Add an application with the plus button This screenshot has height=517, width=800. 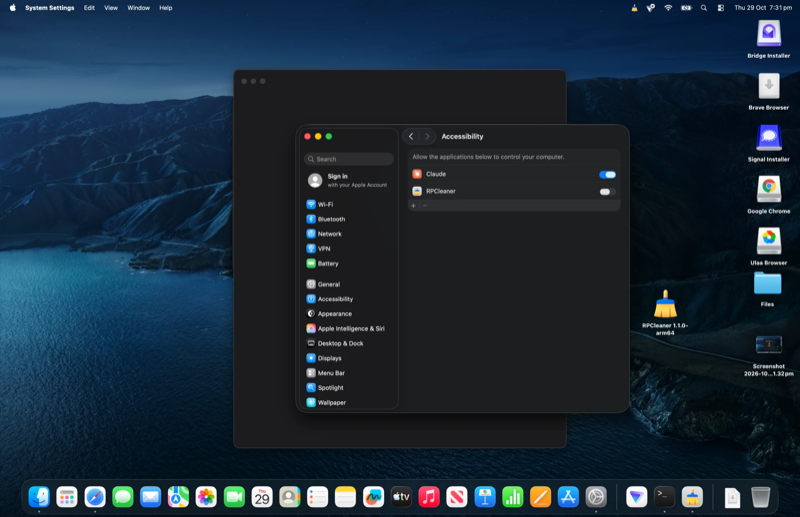tap(413, 206)
